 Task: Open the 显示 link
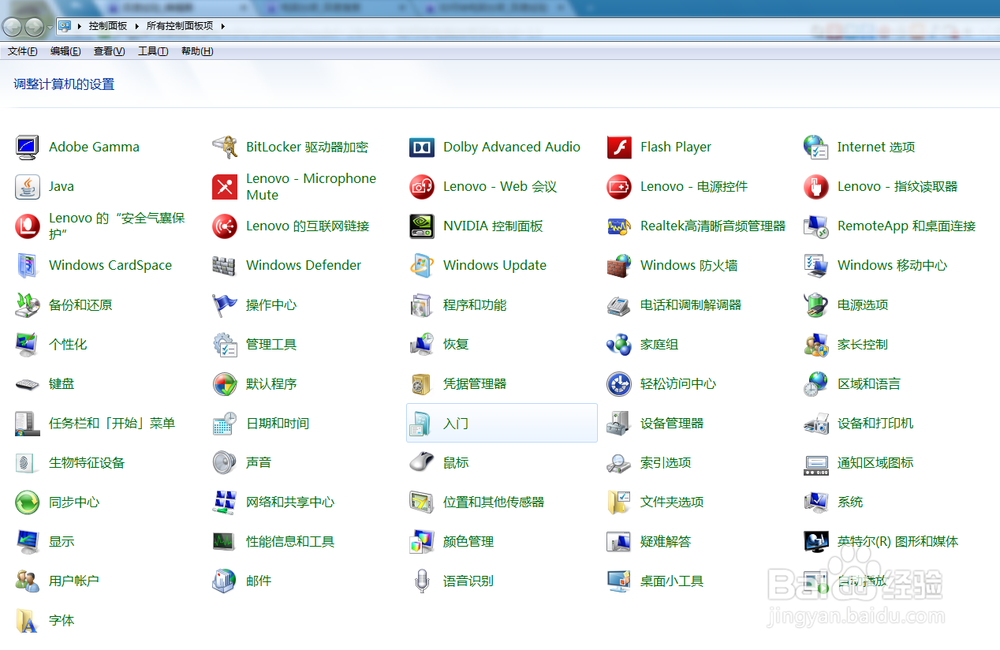pos(61,542)
